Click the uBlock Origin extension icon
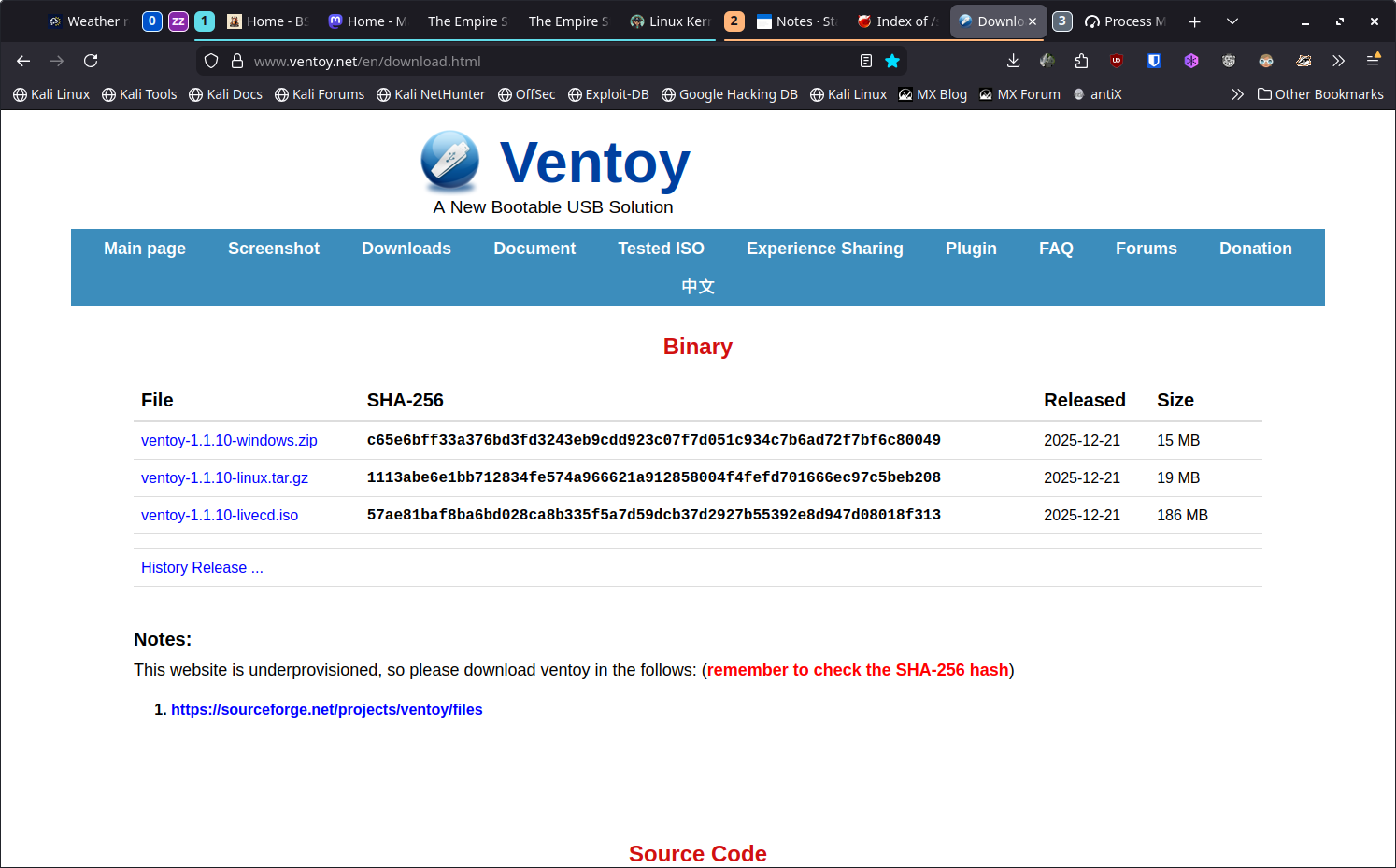The height and width of the screenshot is (868, 1396). [x=1117, y=61]
